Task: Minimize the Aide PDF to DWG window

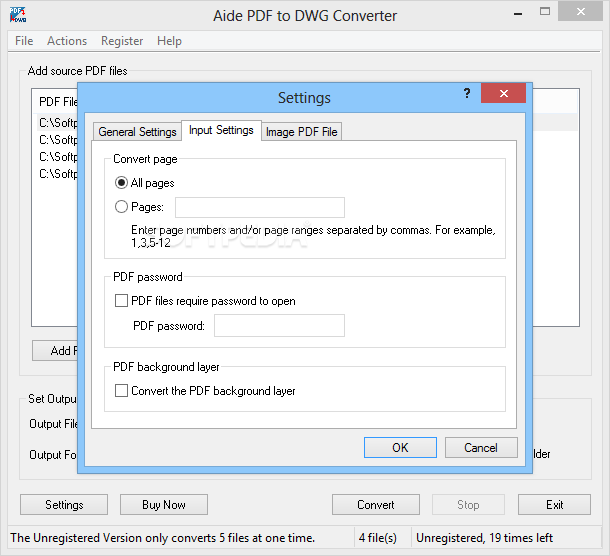Action: pyautogui.click(x=518, y=13)
